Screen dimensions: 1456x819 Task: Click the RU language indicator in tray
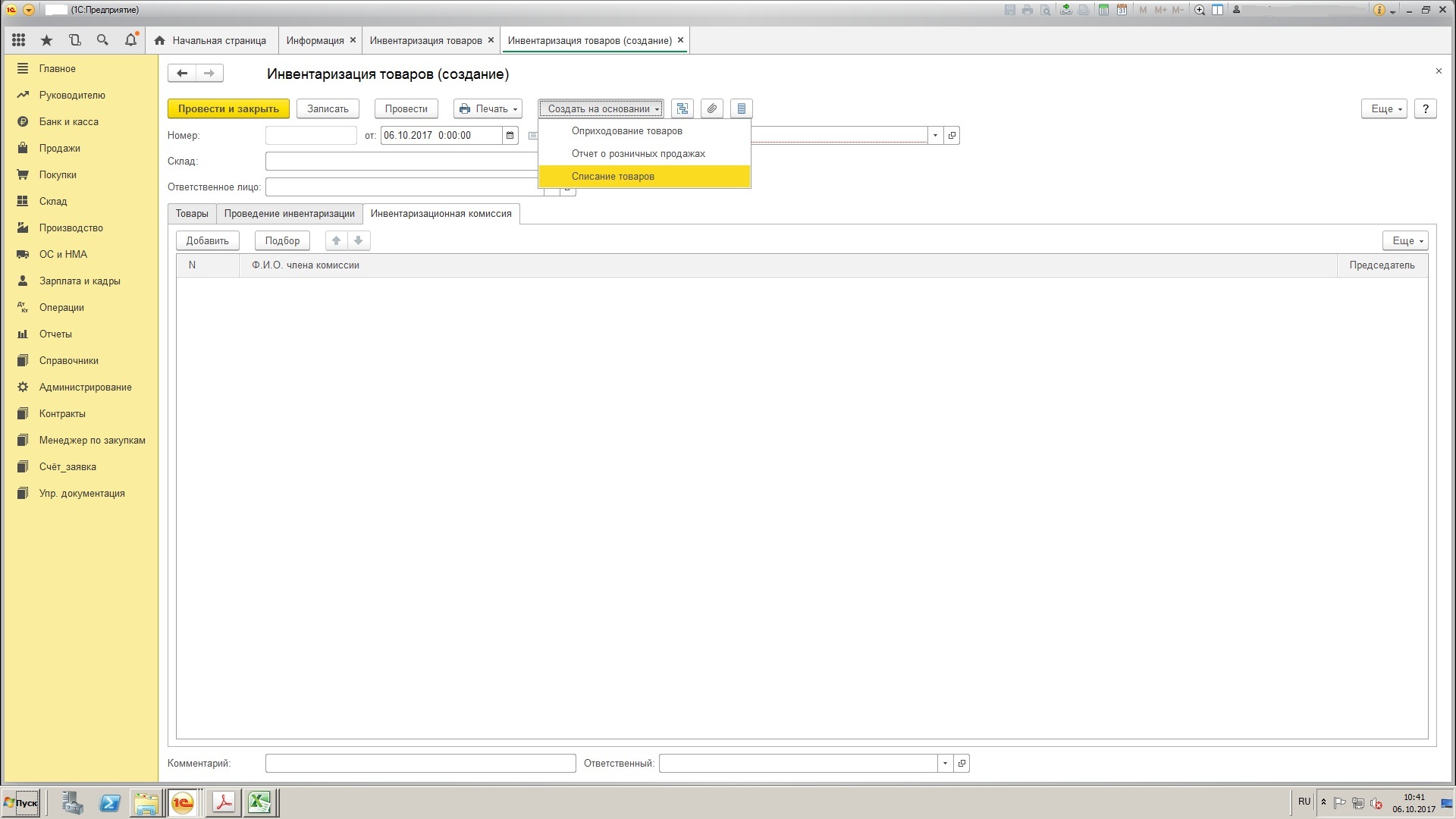coord(1304,802)
